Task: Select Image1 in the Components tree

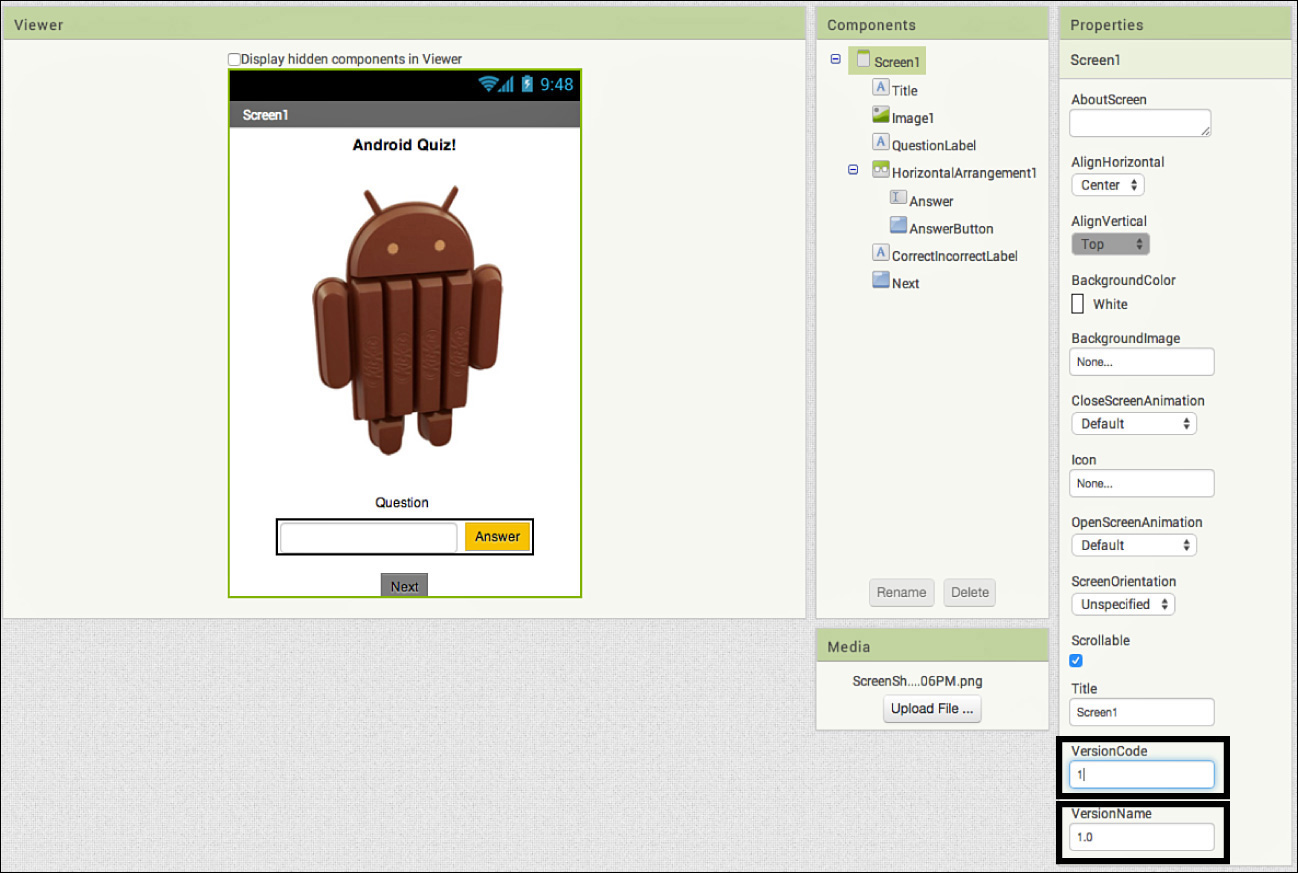Action: click(x=913, y=118)
